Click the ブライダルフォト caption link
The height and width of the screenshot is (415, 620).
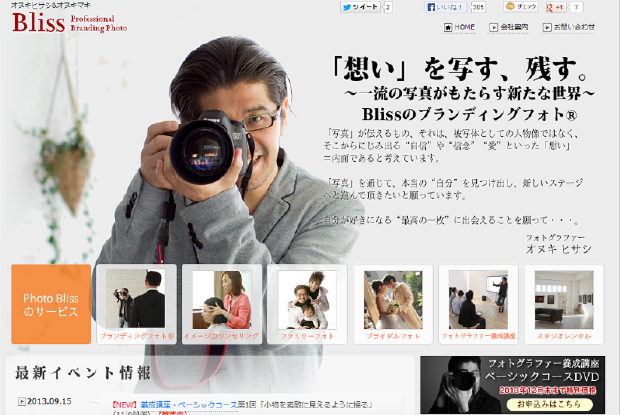[393, 336]
